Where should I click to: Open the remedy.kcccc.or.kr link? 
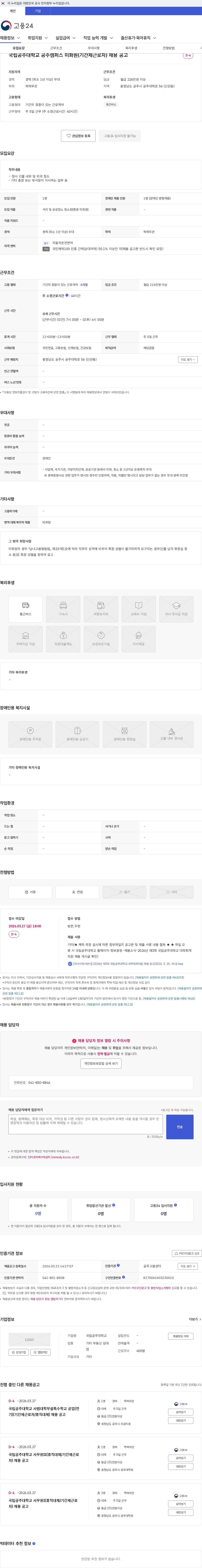point(53,1157)
